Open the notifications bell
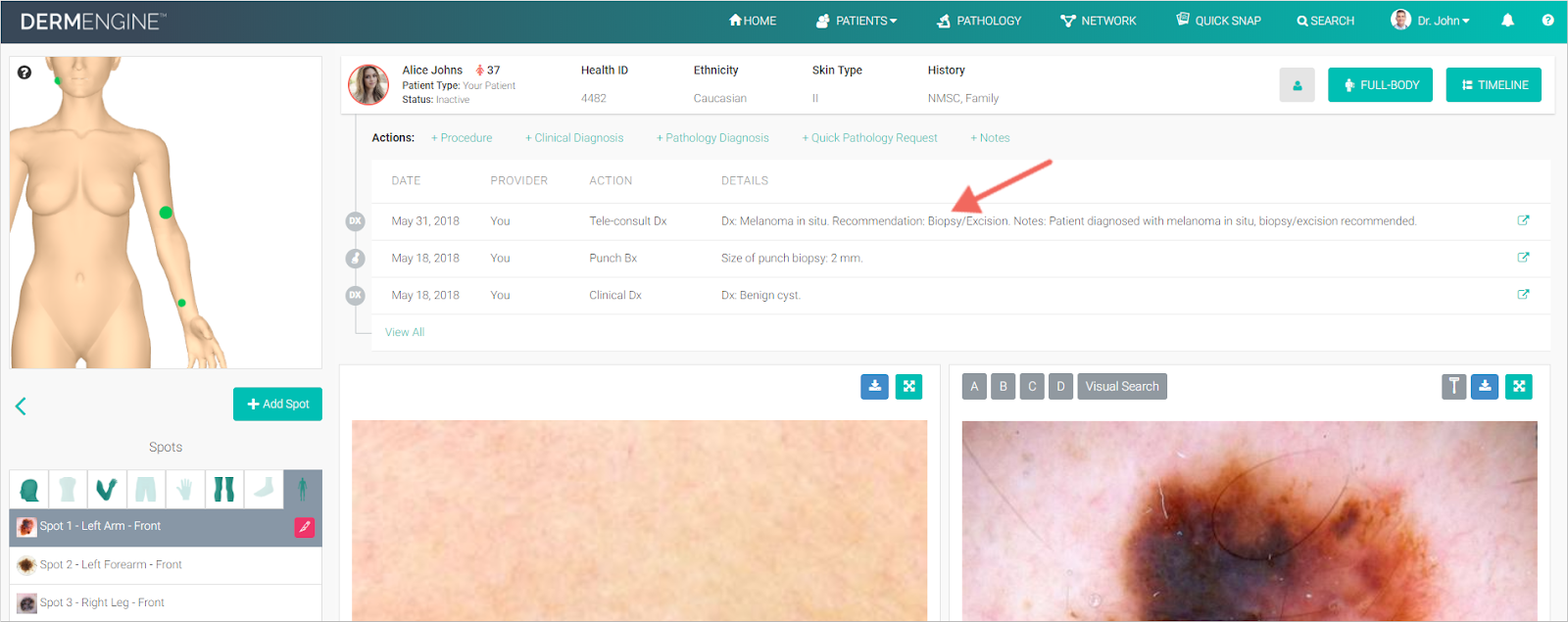This screenshot has height=622, width=1568. pos(1507,21)
